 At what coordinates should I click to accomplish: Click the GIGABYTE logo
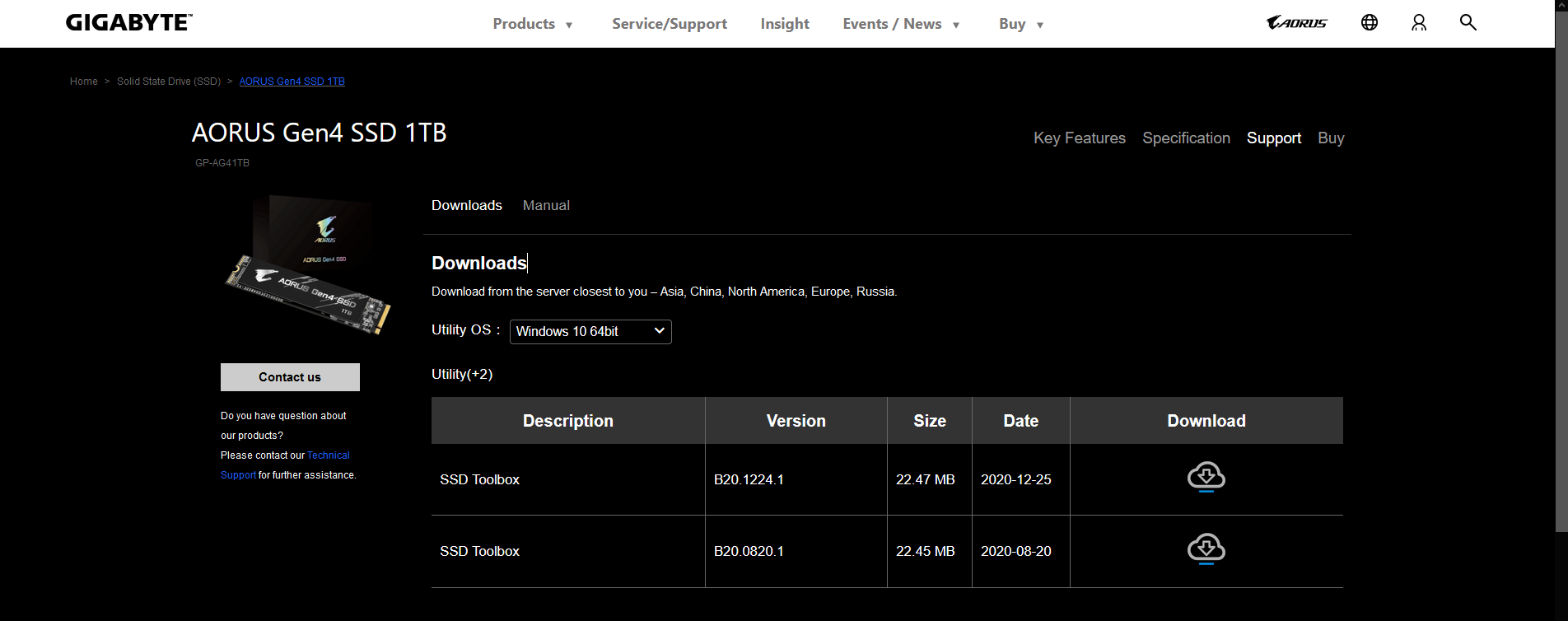129,23
